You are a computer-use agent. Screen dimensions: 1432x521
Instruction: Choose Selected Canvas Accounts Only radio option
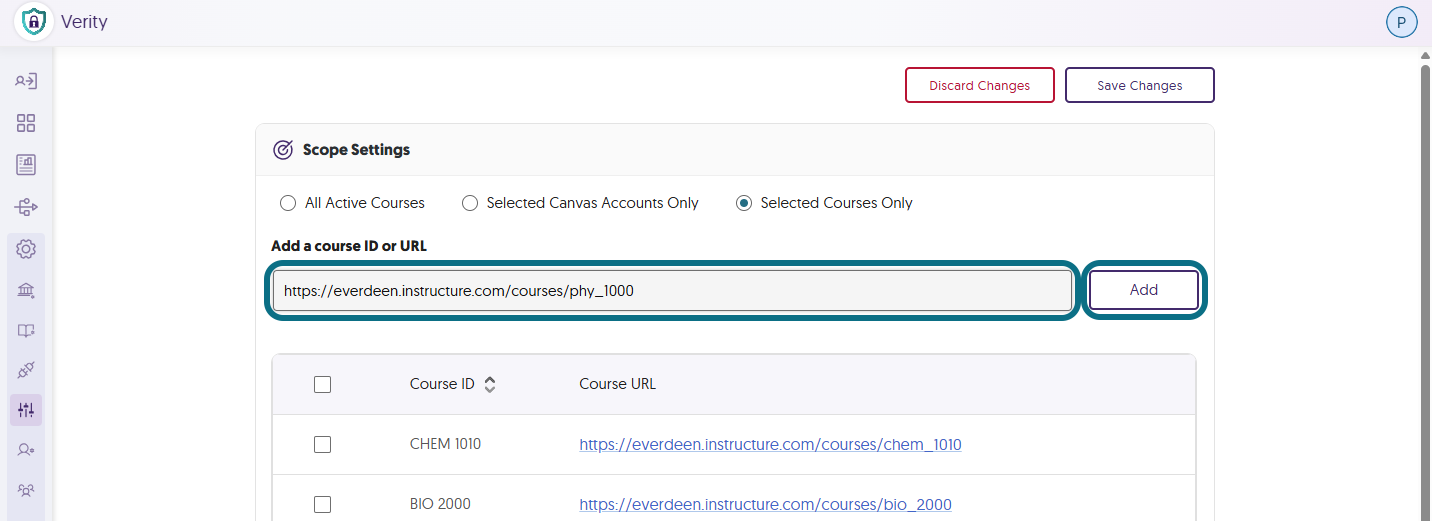tap(470, 203)
